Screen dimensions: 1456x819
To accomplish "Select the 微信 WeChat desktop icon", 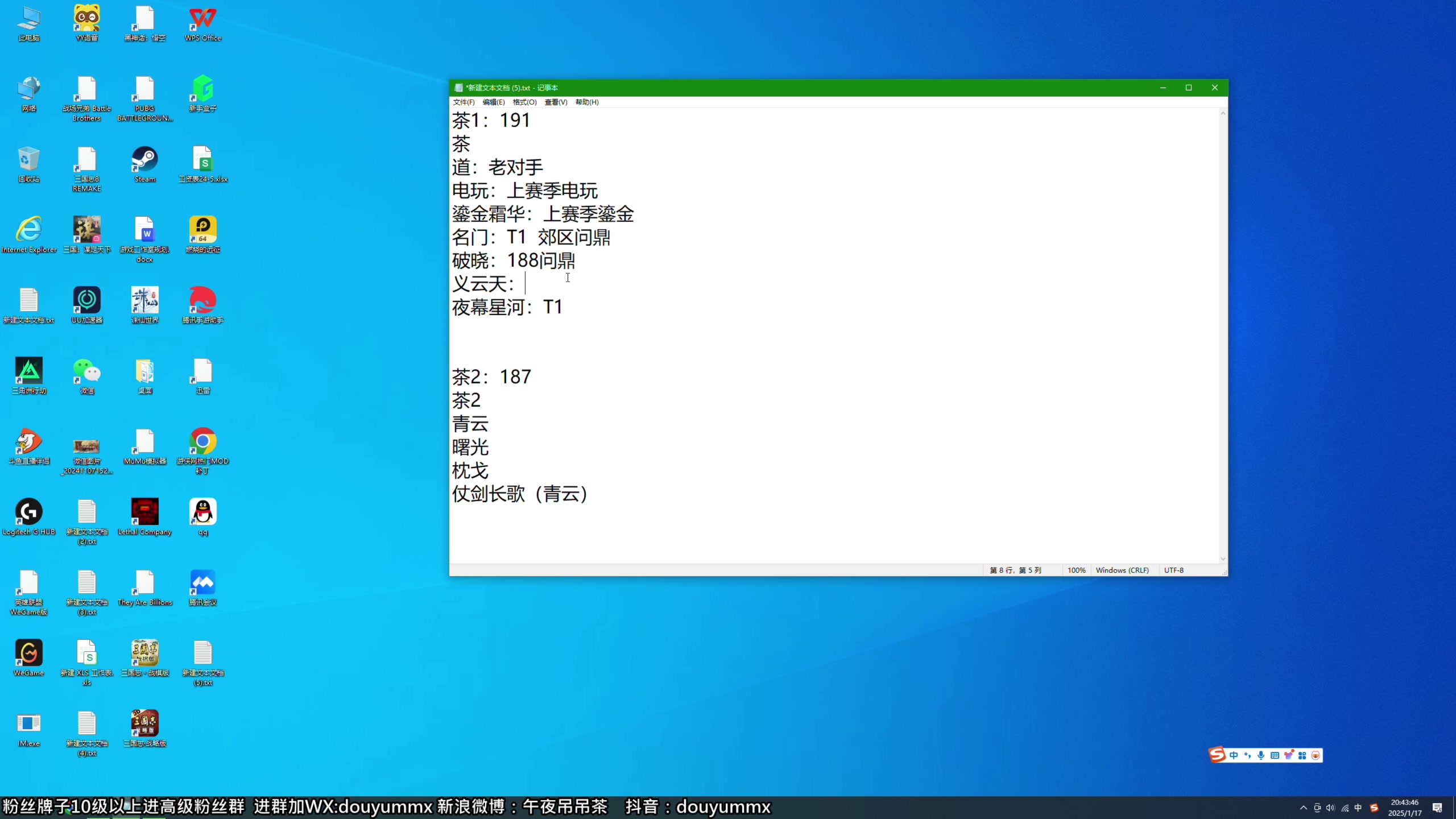I will [x=87, y=377].
